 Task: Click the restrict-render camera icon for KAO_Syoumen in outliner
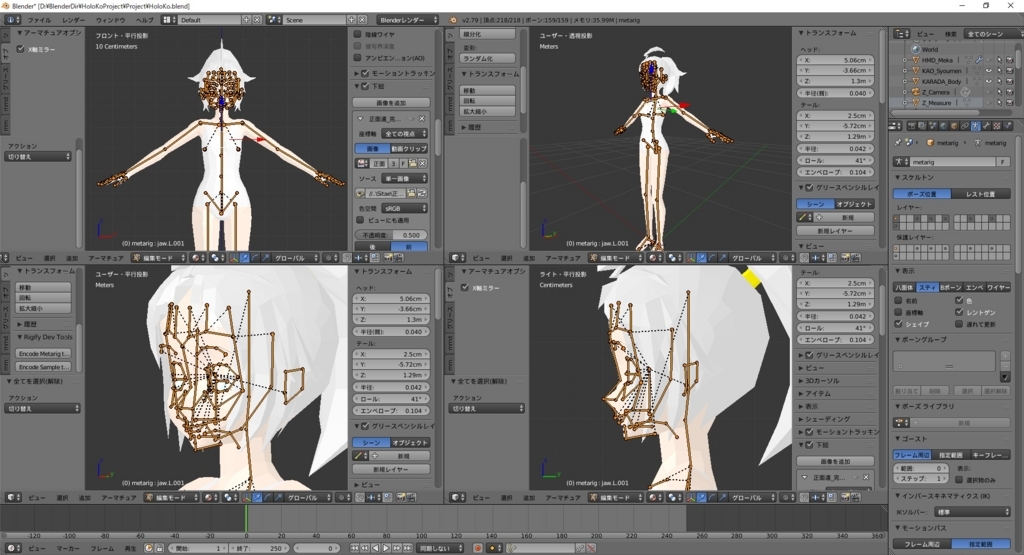click(x=1010, y=71)
